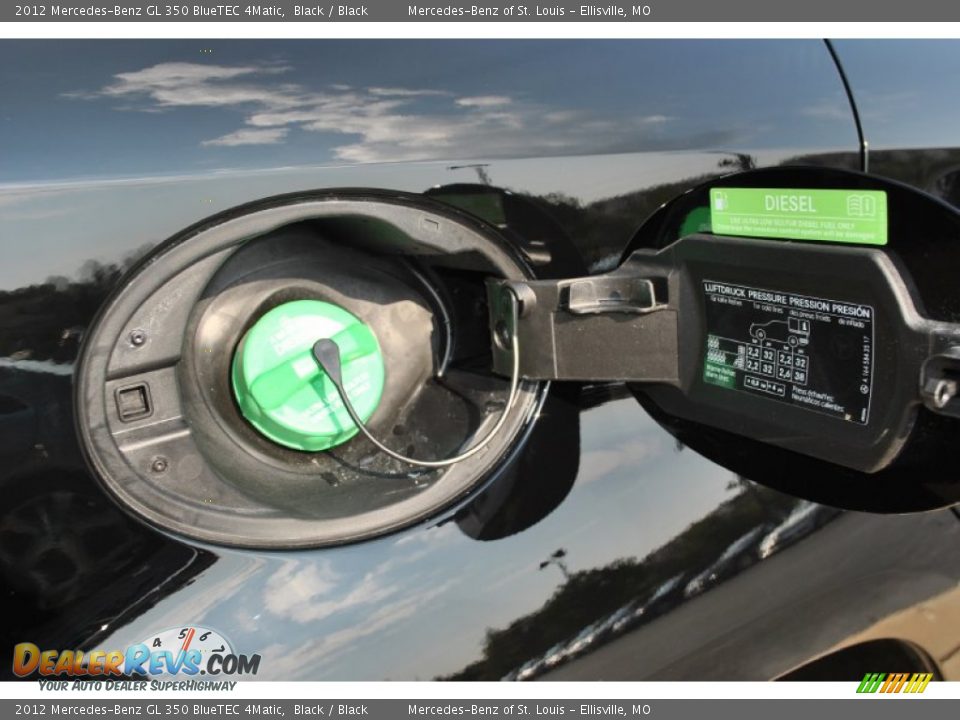Click the Your Auto Dealer SuperHighway tagline

coord(137,686)
